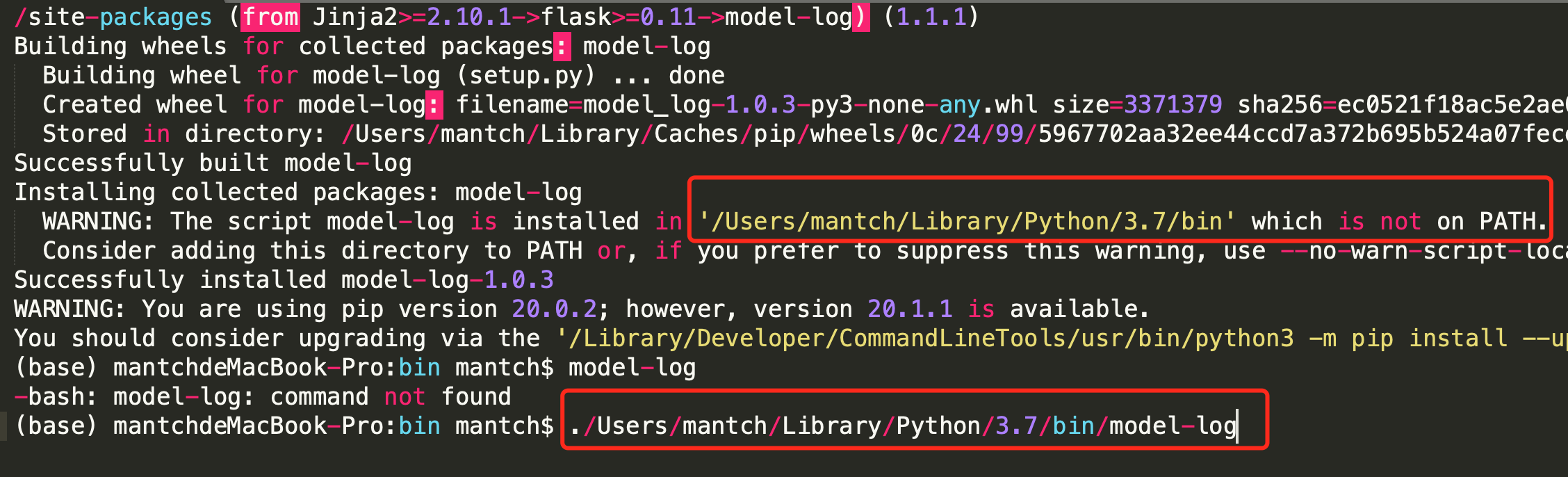Click "-bash: model-log: command not found" error
Image resolution: width=1568 pixels, height=477 pixels.
[x=263, y=397]
